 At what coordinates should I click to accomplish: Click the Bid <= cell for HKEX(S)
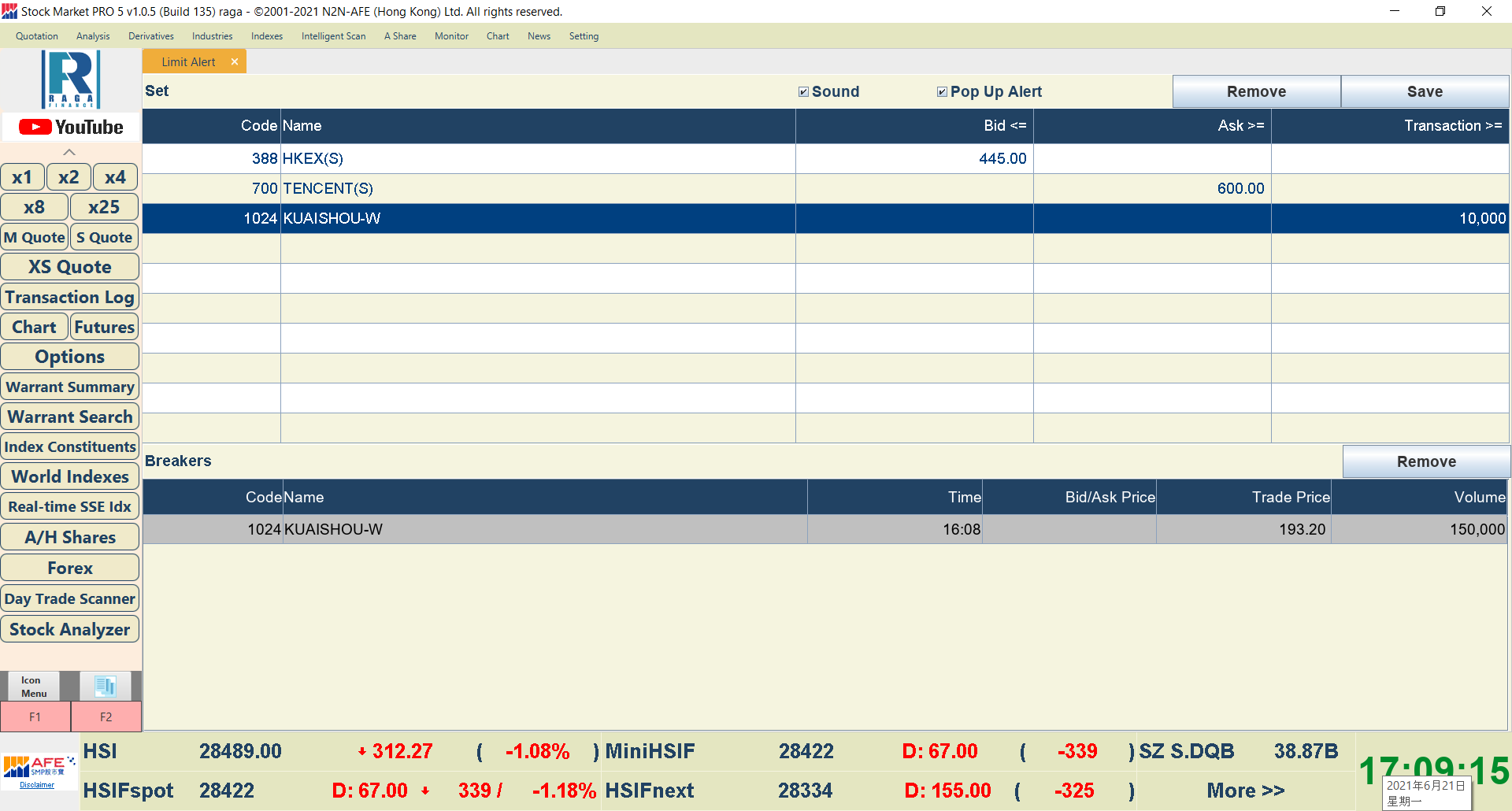pos(913,158)
